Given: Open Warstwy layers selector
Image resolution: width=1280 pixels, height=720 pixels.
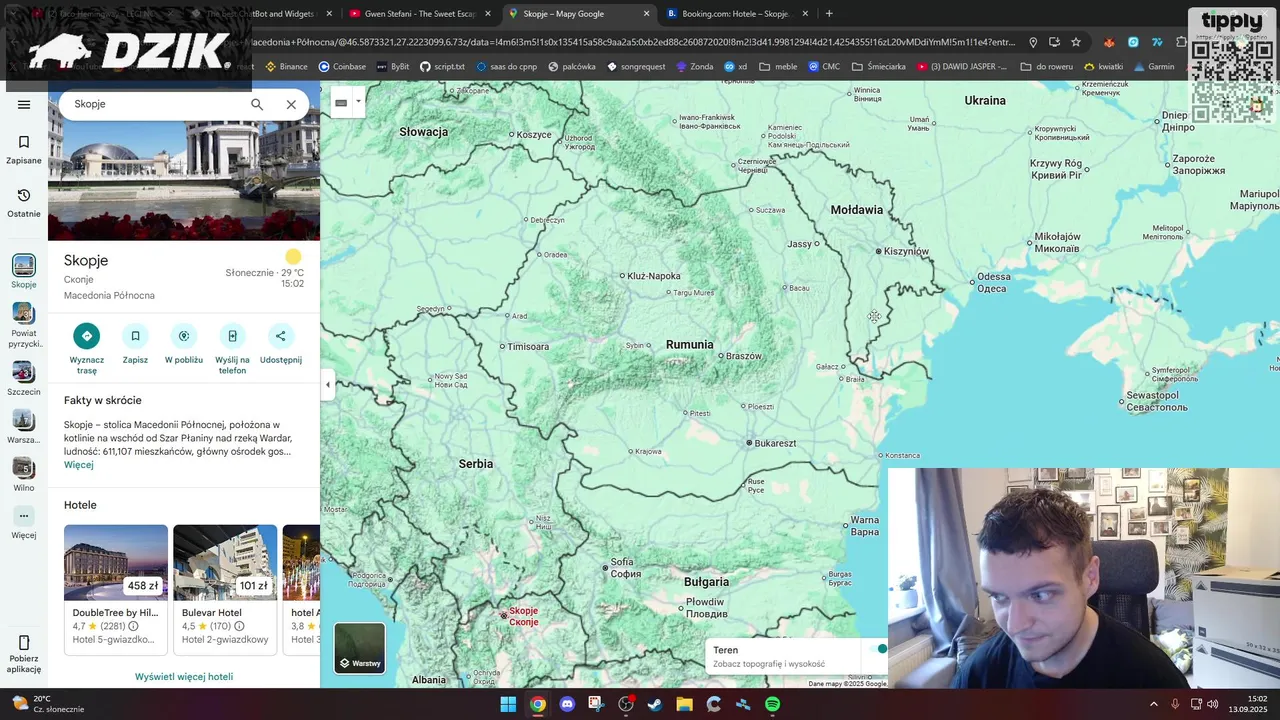Looking at the screenshot, I should (x=359, y=648).
